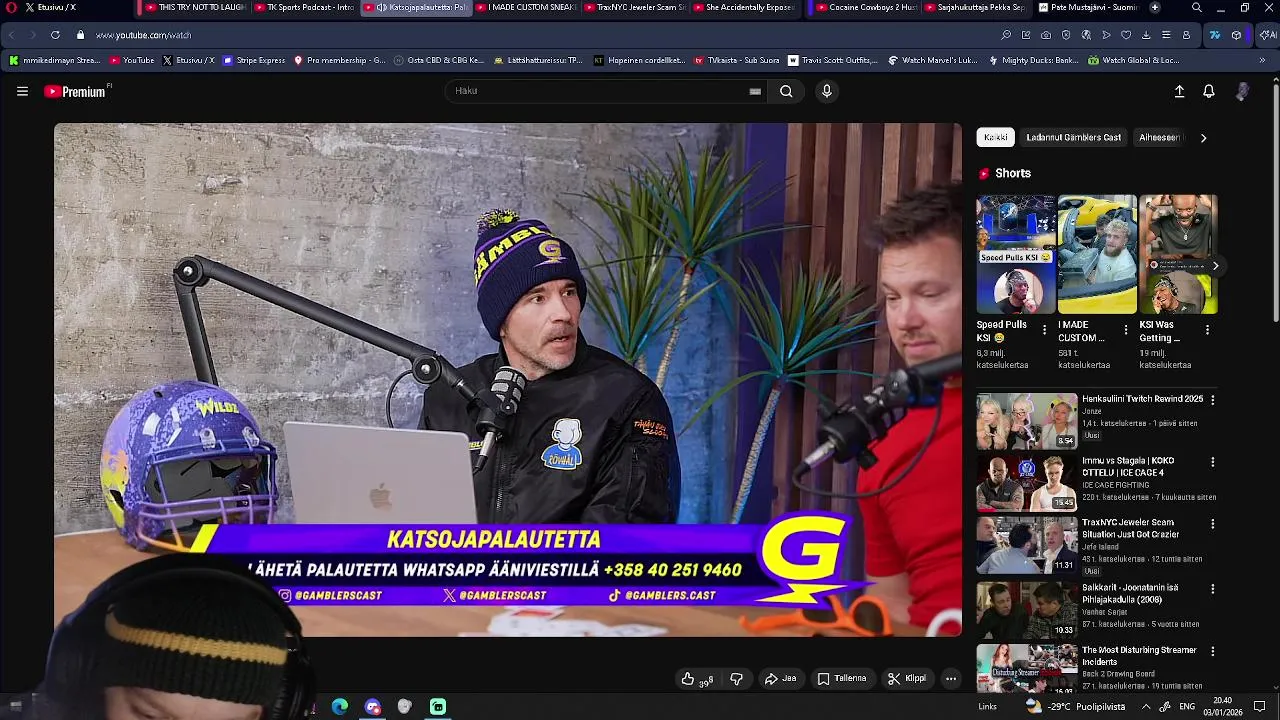Viewport: 1280px width, 720px height.
Task: Select the Kaikki filter chip
Action: pyautogui.click(x=995, y=137)
